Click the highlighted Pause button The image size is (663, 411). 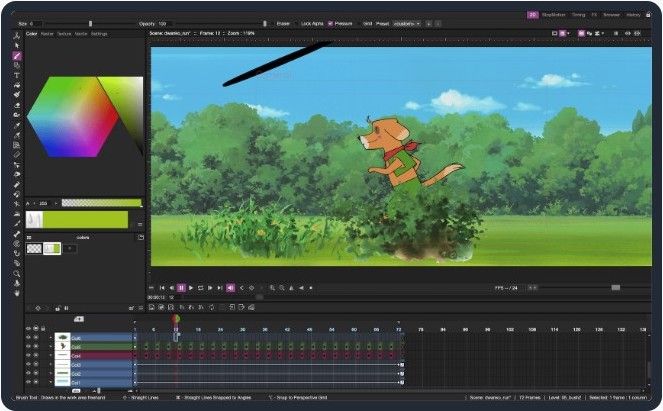pos(181,288)
